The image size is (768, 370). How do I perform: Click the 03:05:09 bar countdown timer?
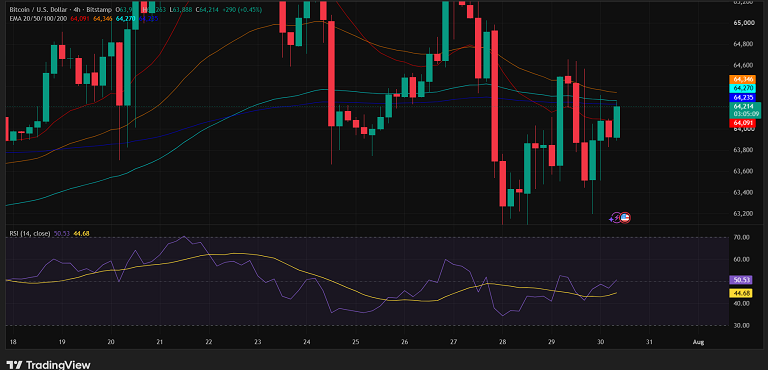pos(746,114)
